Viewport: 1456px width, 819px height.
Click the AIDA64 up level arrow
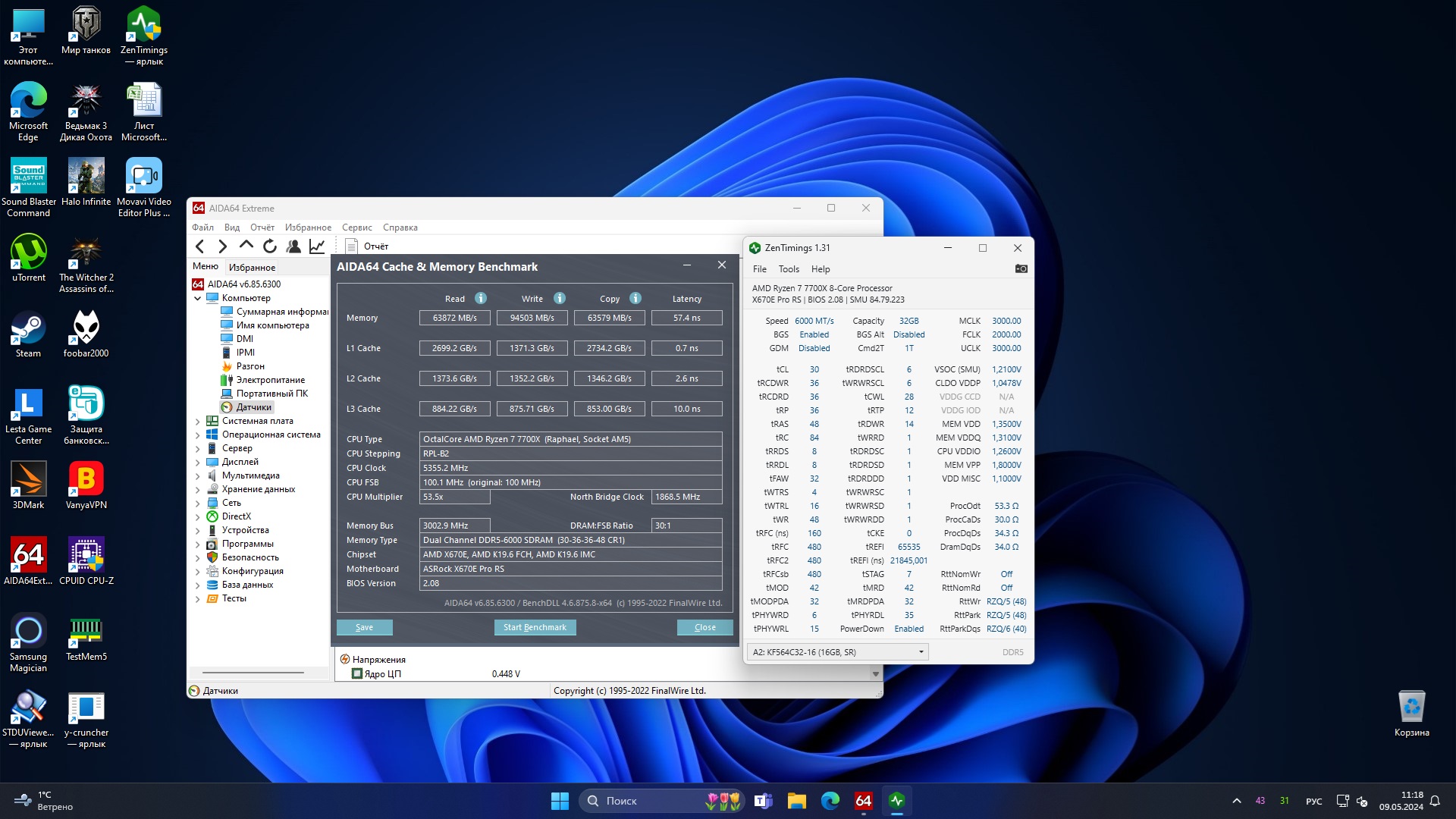[246, 246]
